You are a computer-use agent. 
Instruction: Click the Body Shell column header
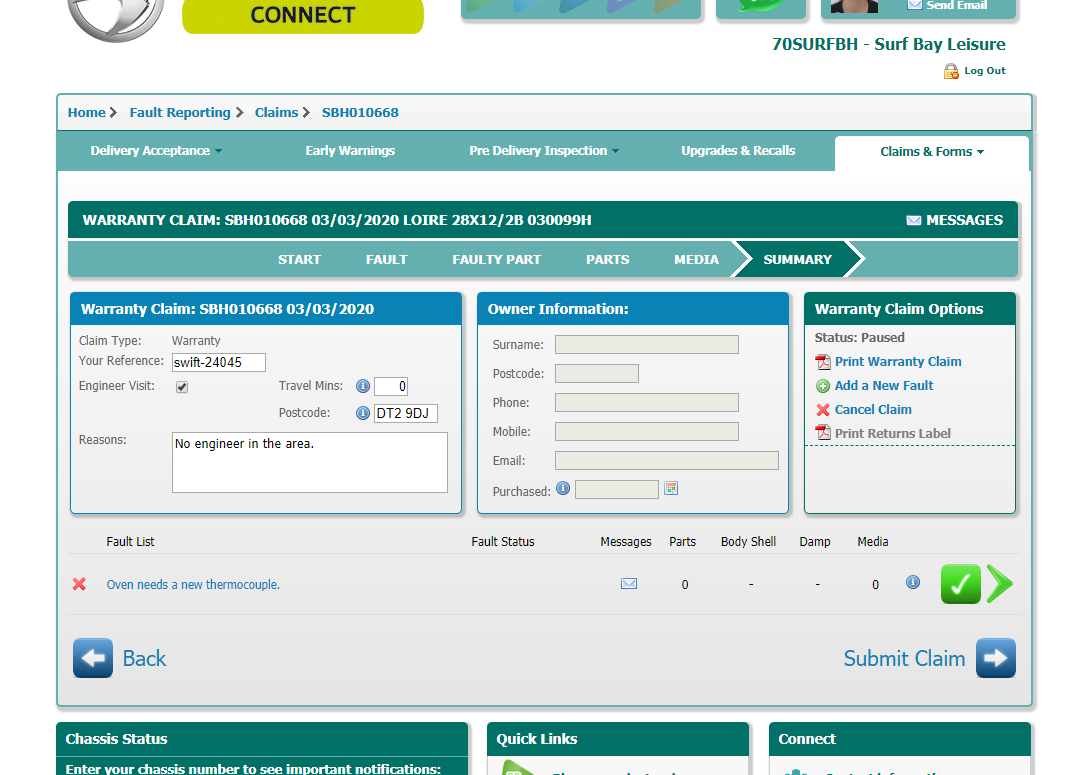[x=748, y=541]
